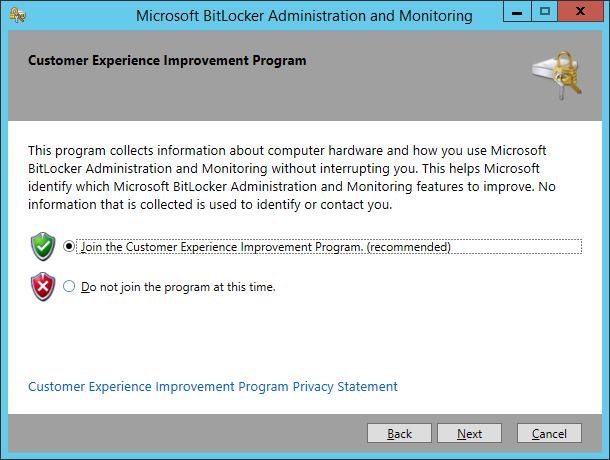This screenshot has height=460, width=610.
Task: Minimize the BitLocker setup window
Action: (x=517, y=11)
